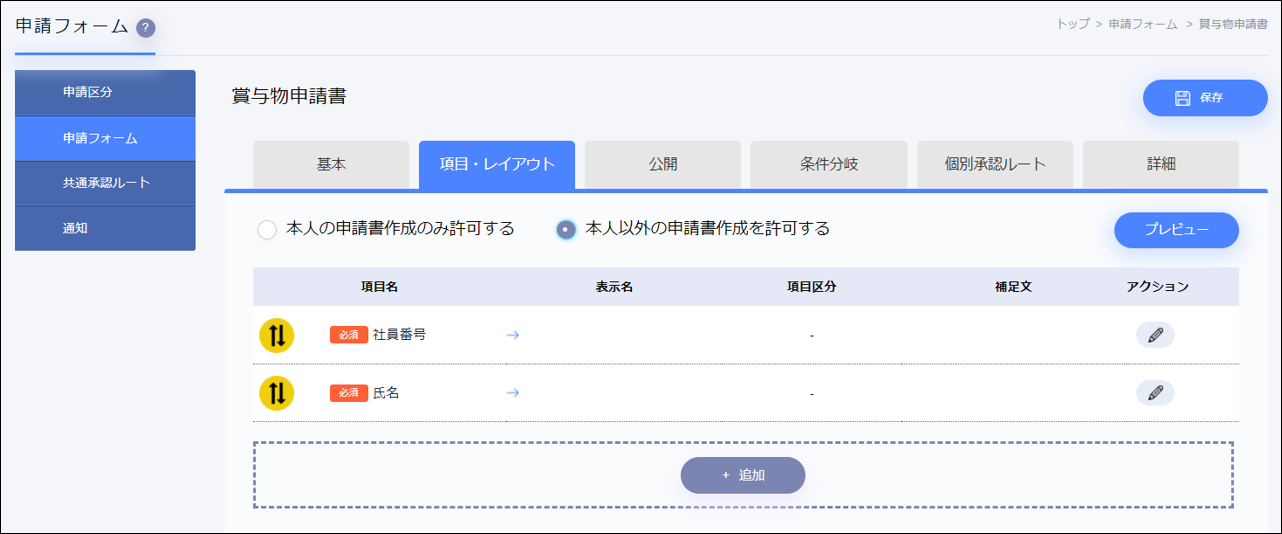The image size is (1282, 534).
Task: Click the 賞与物申請書 form title
Action: (289, 97)
